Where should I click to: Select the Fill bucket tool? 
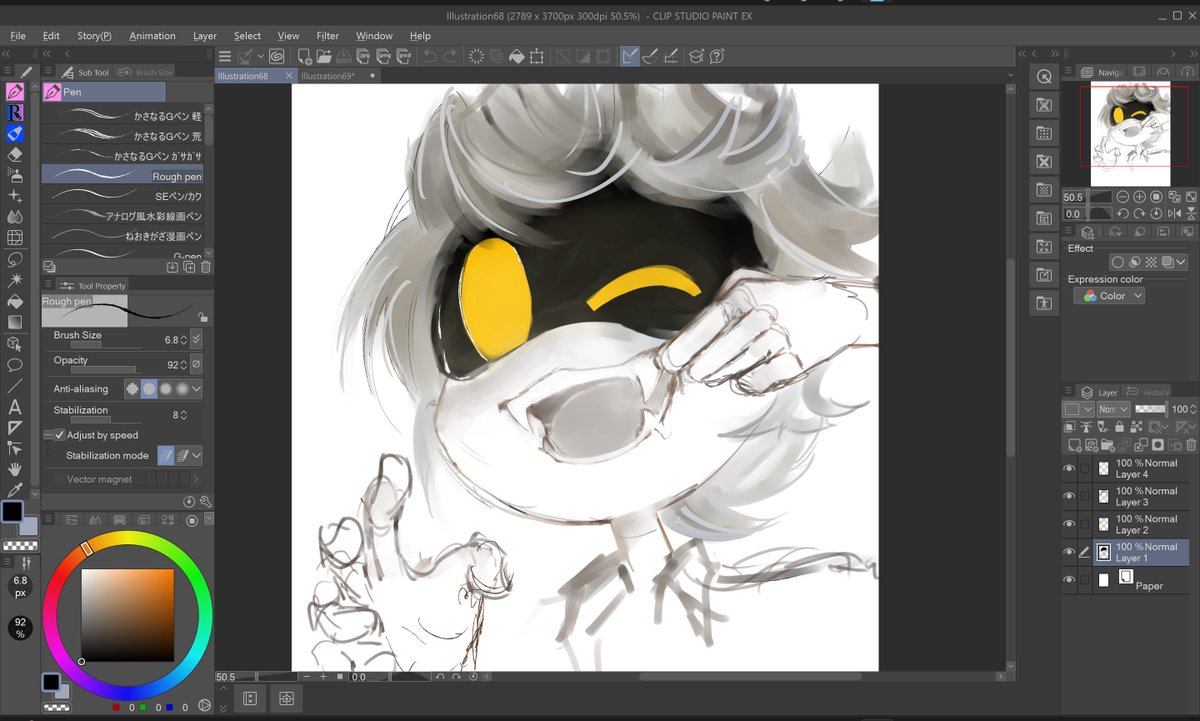pyautogui.click(x=15, y=301)
